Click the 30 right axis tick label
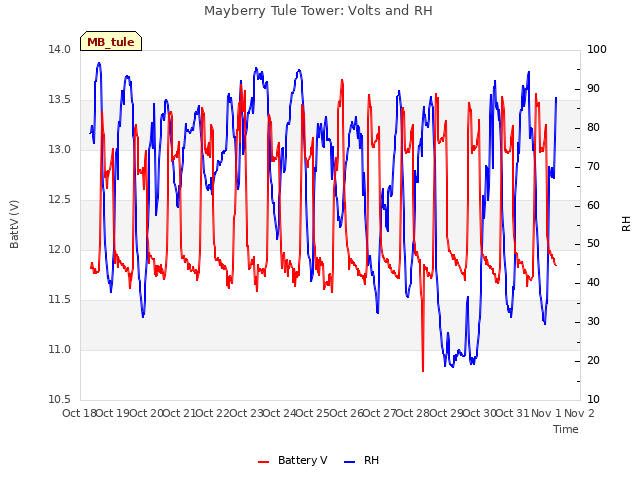 pyautogui.click(x=593, y=322)
